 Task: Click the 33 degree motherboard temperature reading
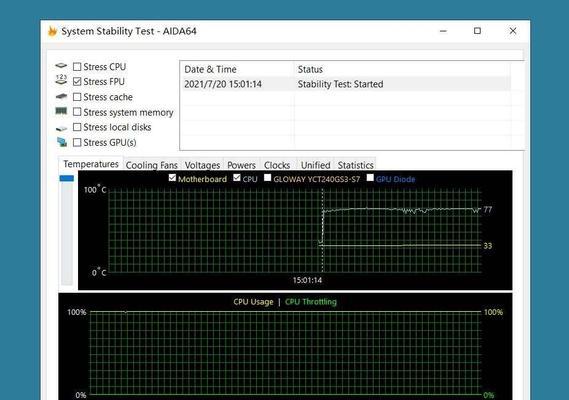tap(488, 246)
